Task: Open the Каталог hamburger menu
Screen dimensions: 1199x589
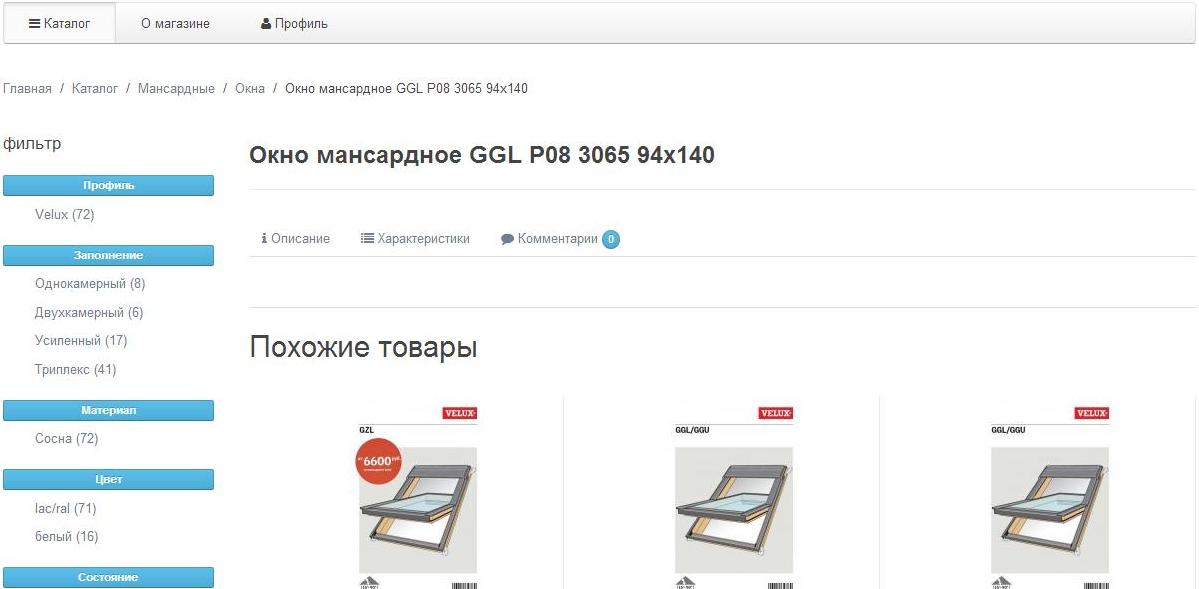Action: pyautogui.click(x=60, y=24)
